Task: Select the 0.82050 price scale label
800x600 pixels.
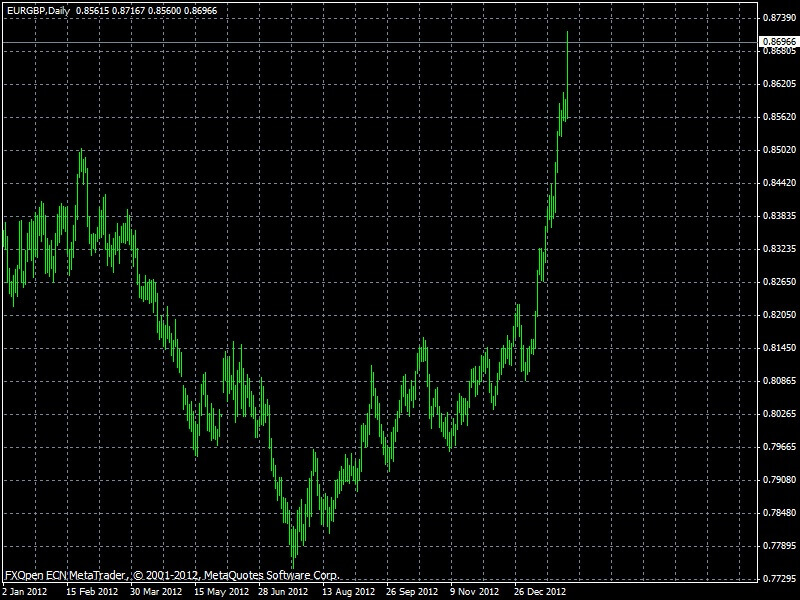Action: [x=778, y=315]
